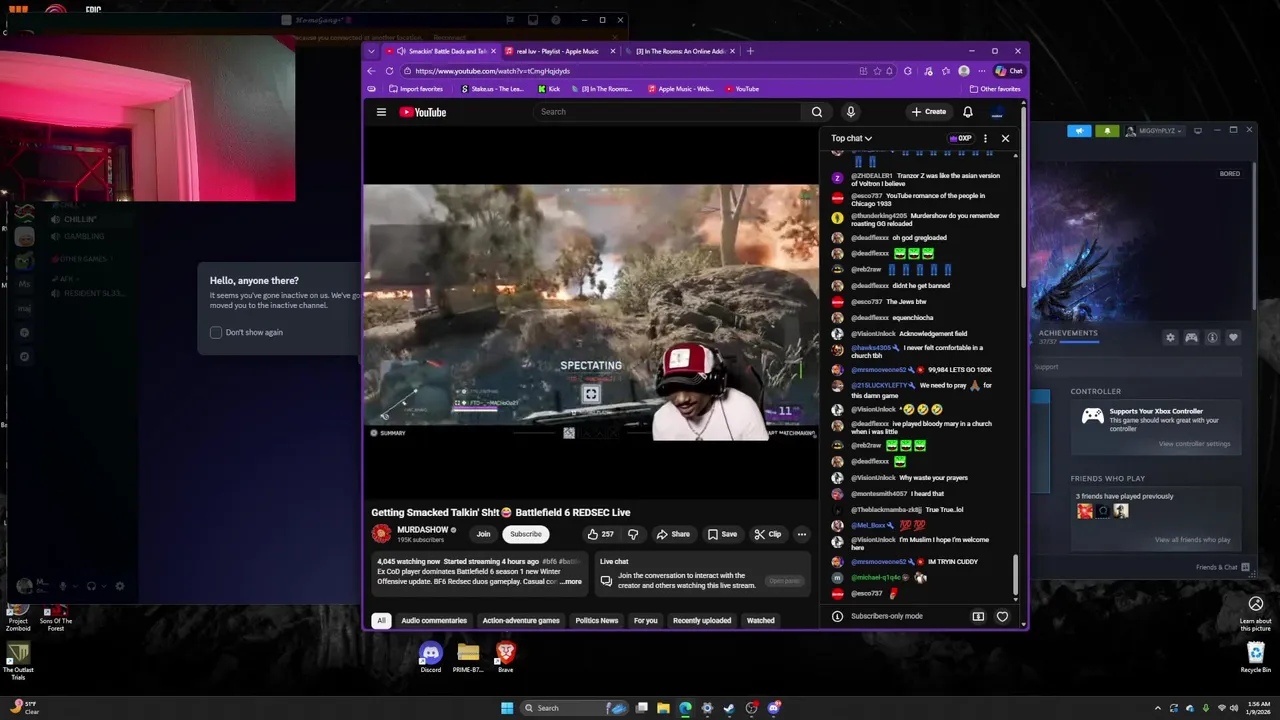Screen dimensions: 1280x720
Task: Click Steam wishlist heart icon
Action: 1233,338
